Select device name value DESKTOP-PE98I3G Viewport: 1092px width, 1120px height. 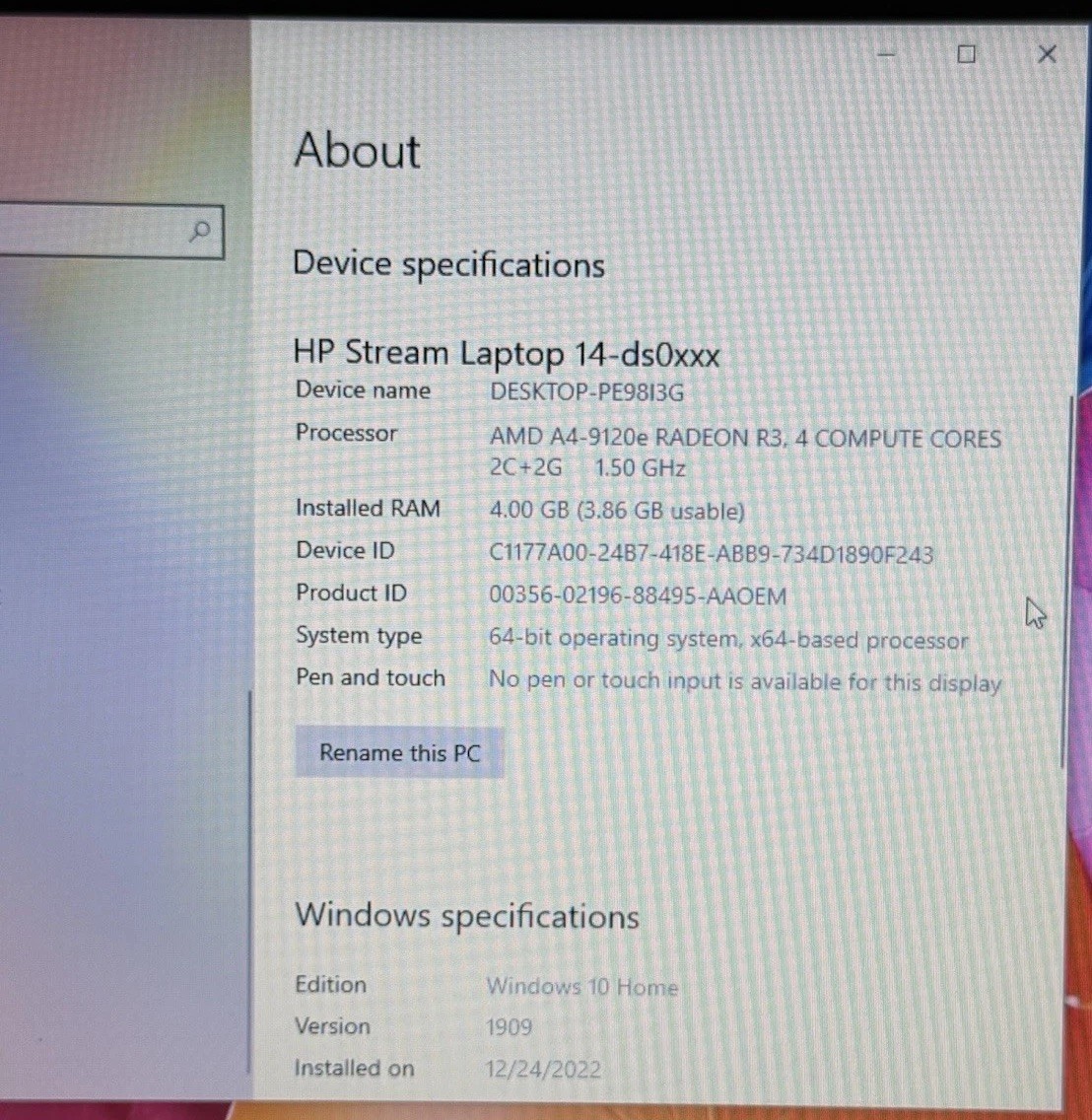point(586,392)
